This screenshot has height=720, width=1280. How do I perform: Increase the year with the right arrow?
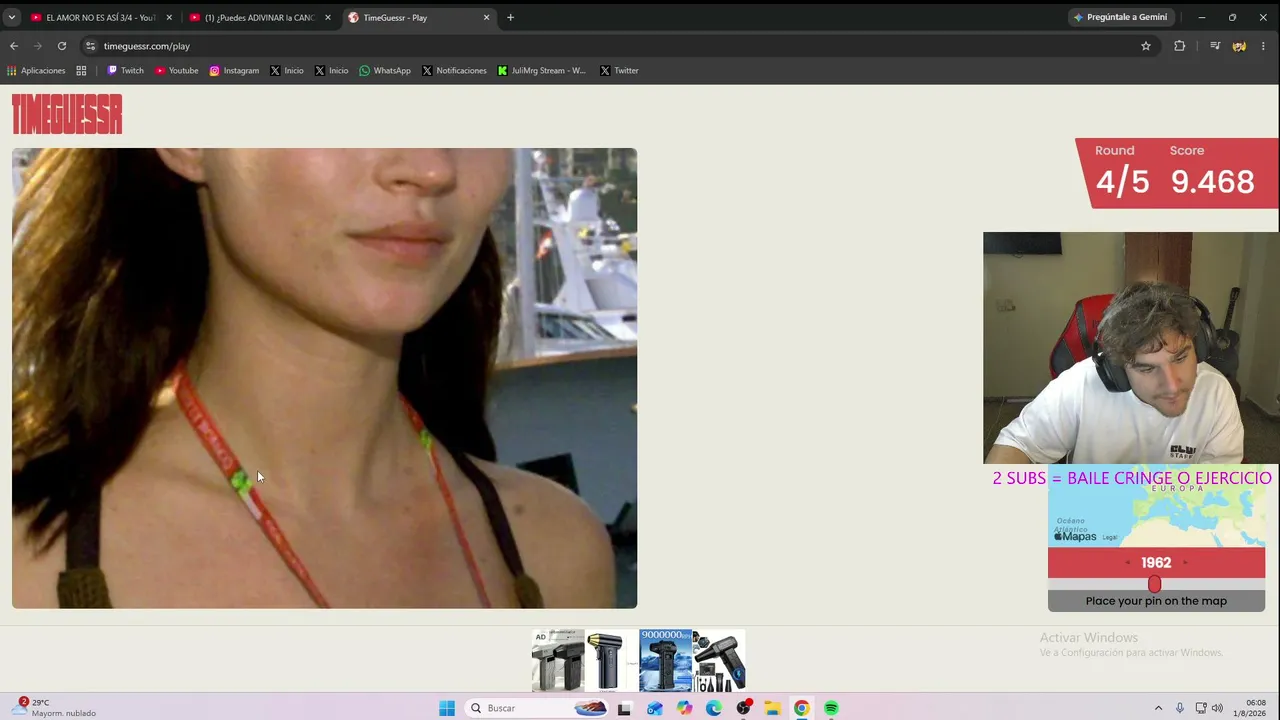click(x=1185, y=563)
